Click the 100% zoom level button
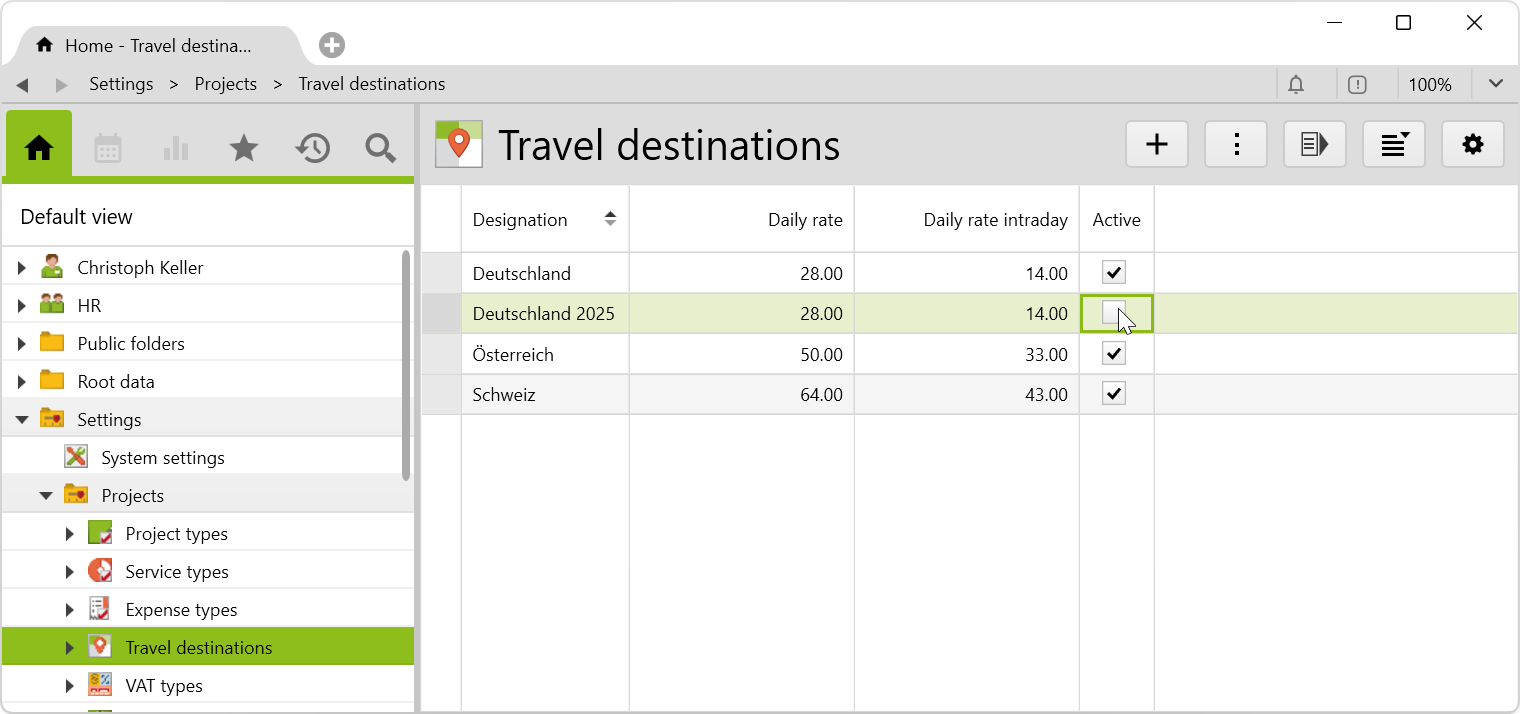 click(1429, 85)
